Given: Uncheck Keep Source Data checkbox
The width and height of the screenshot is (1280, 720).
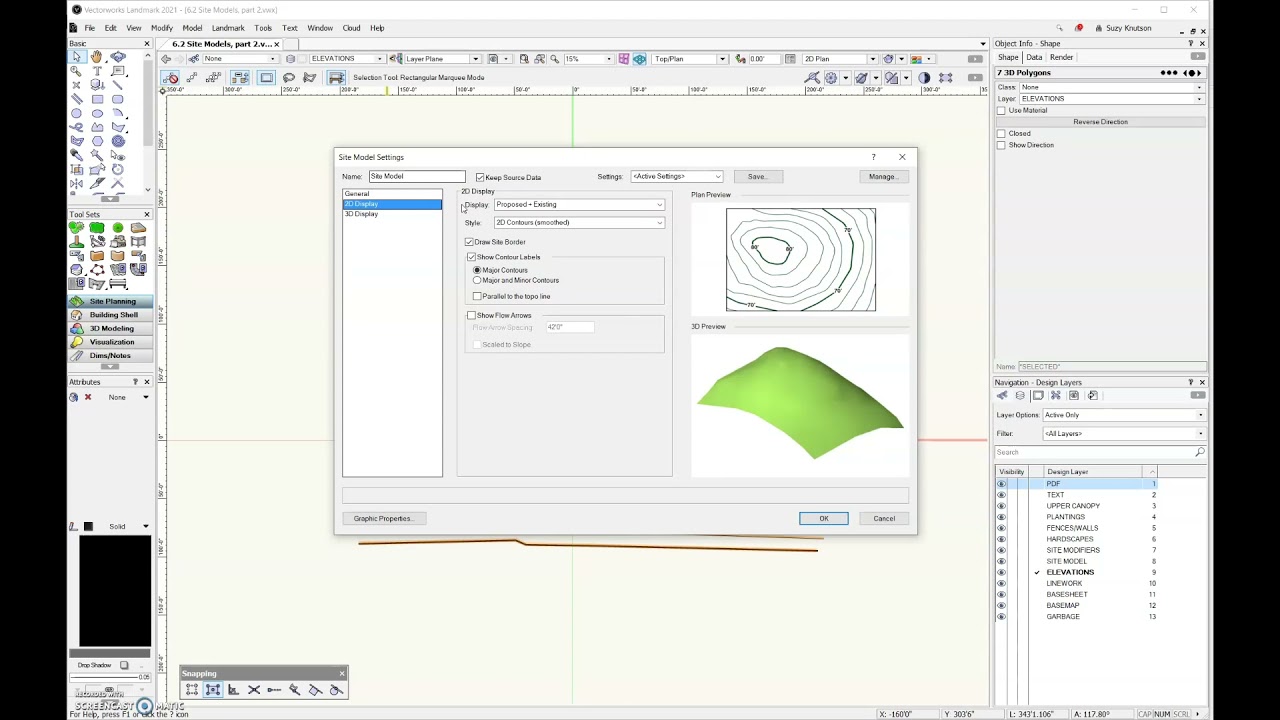Looking at the screenshot, I should coord(480,177).
